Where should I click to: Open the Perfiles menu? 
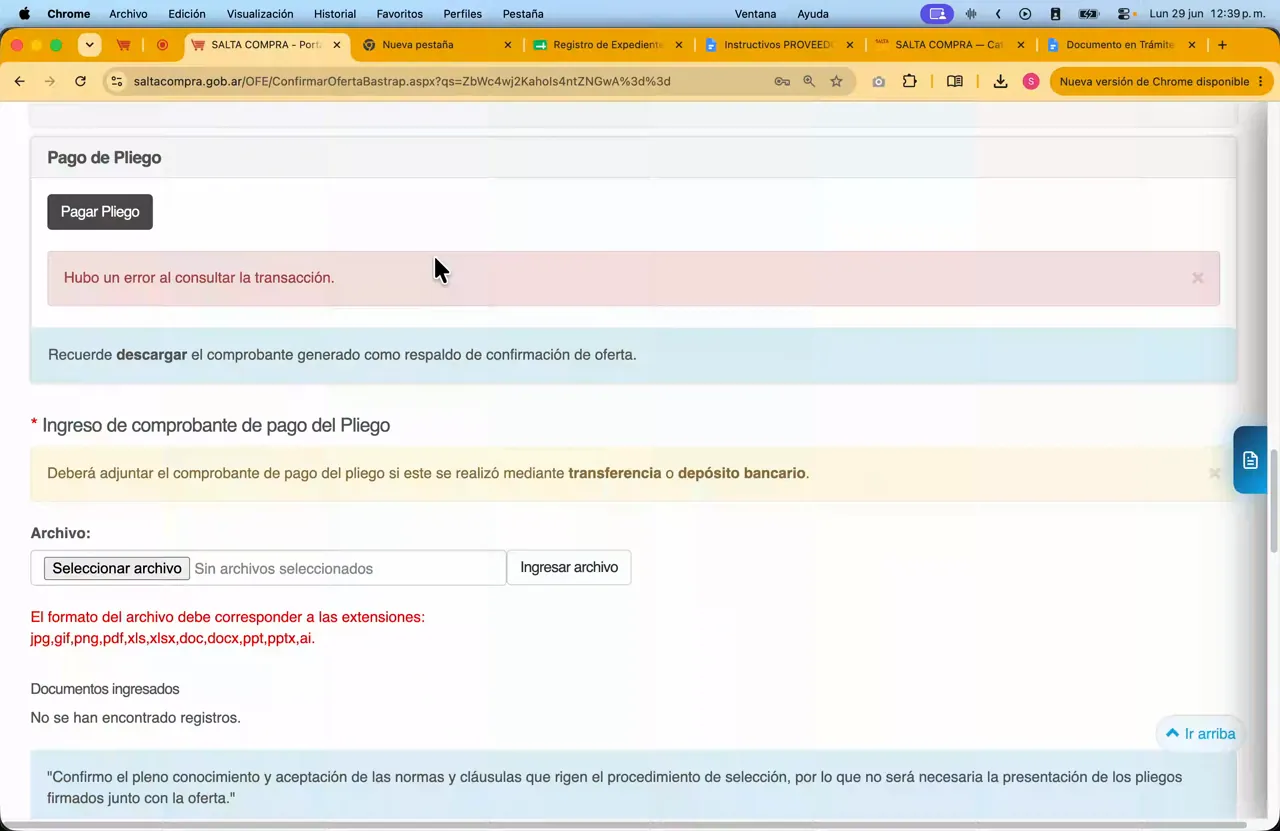(x=463, y=14)
